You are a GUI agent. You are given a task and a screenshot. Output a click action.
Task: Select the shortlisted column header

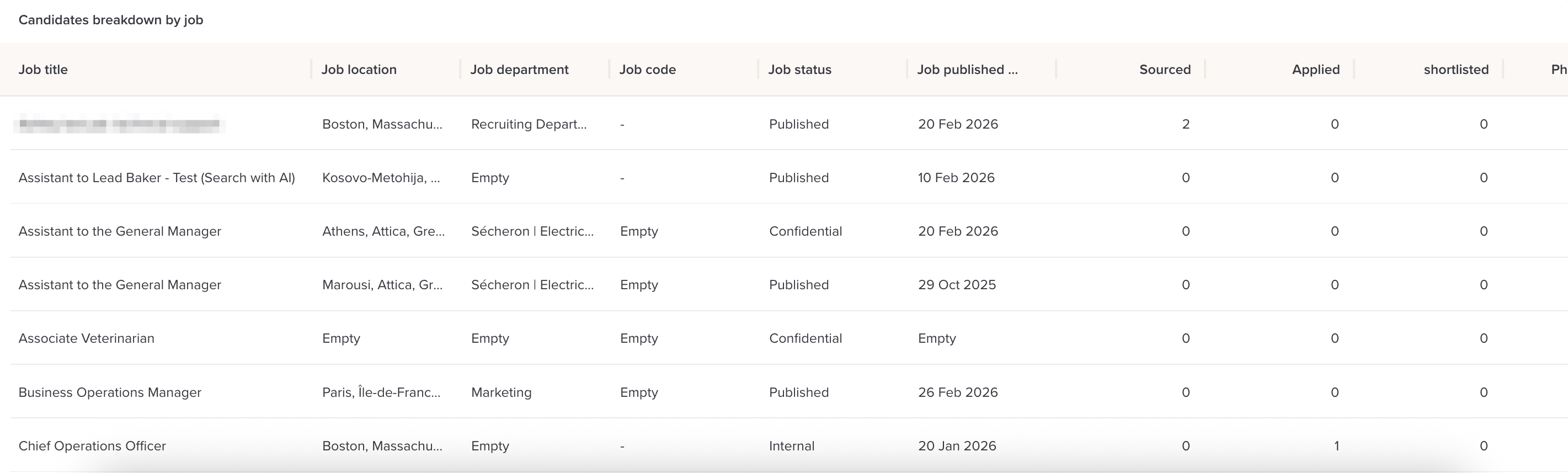pos(1455,70)
